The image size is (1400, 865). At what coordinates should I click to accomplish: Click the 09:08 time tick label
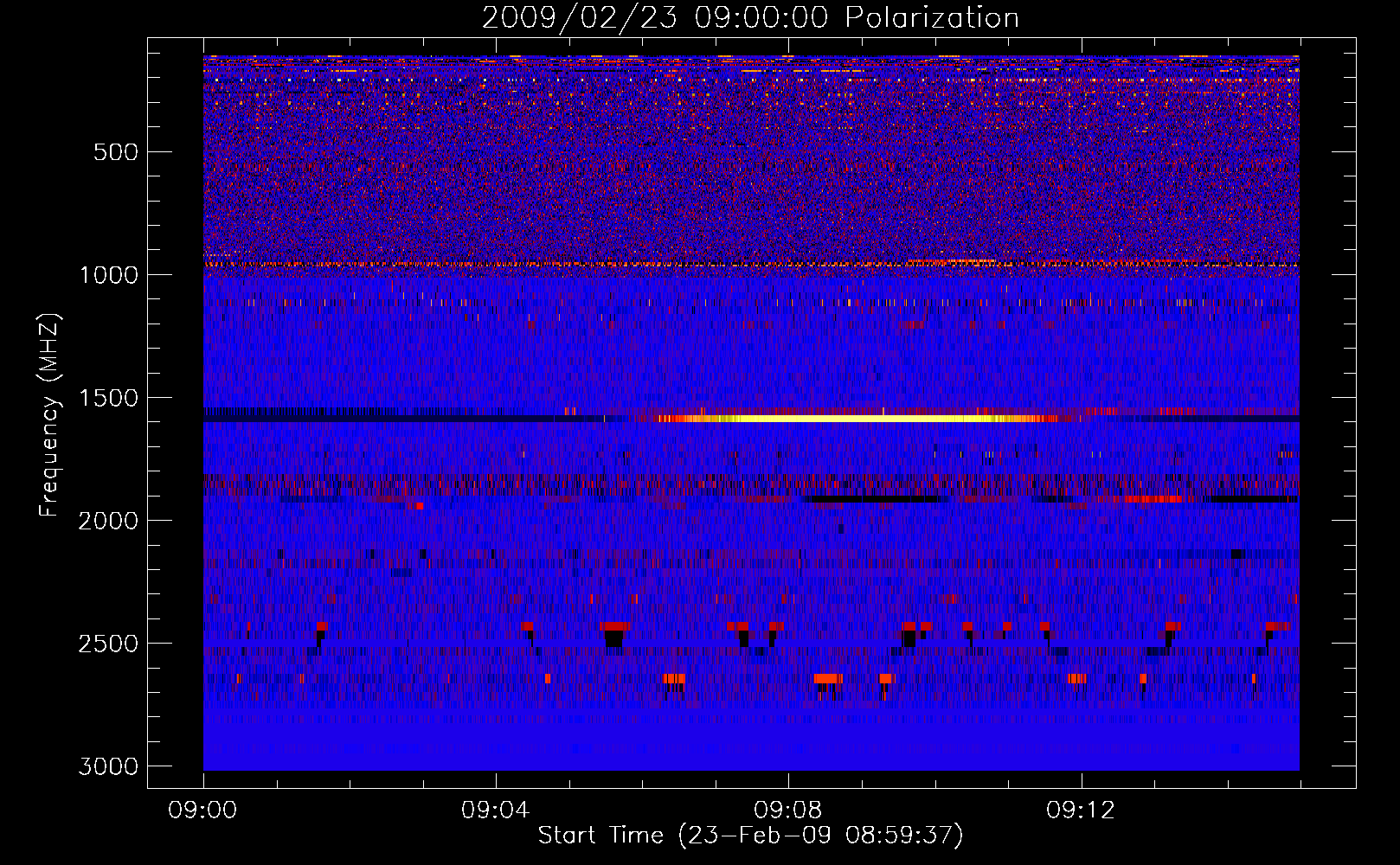[788, 811]
